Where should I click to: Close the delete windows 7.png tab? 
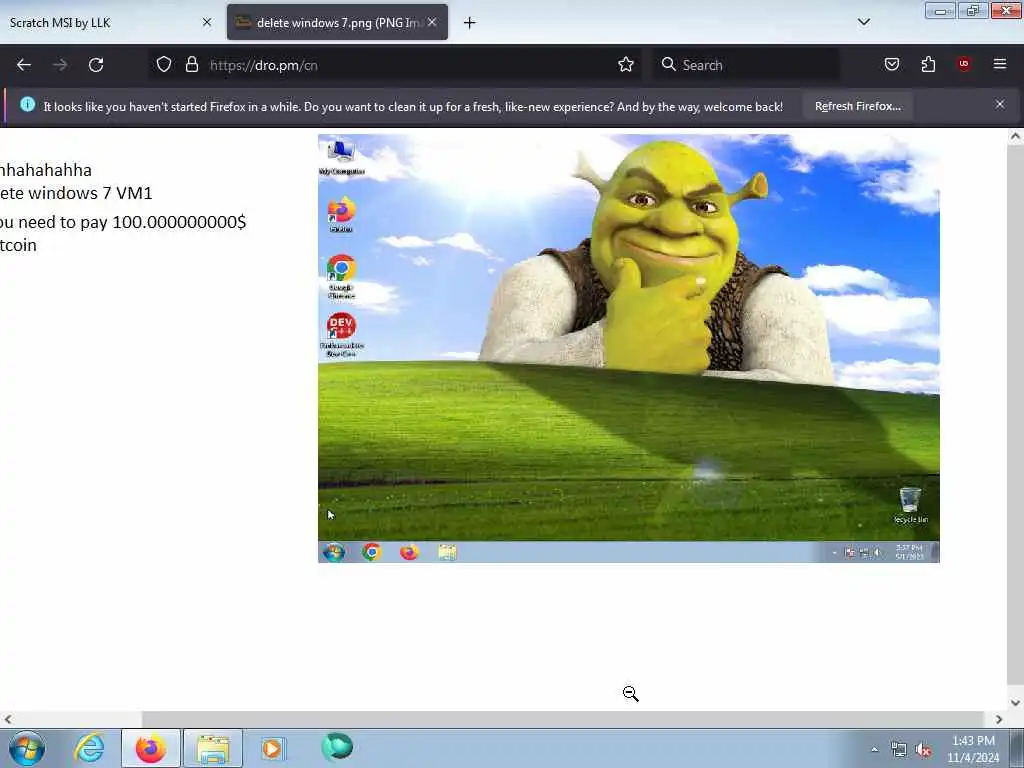click(x=432, y=22)
